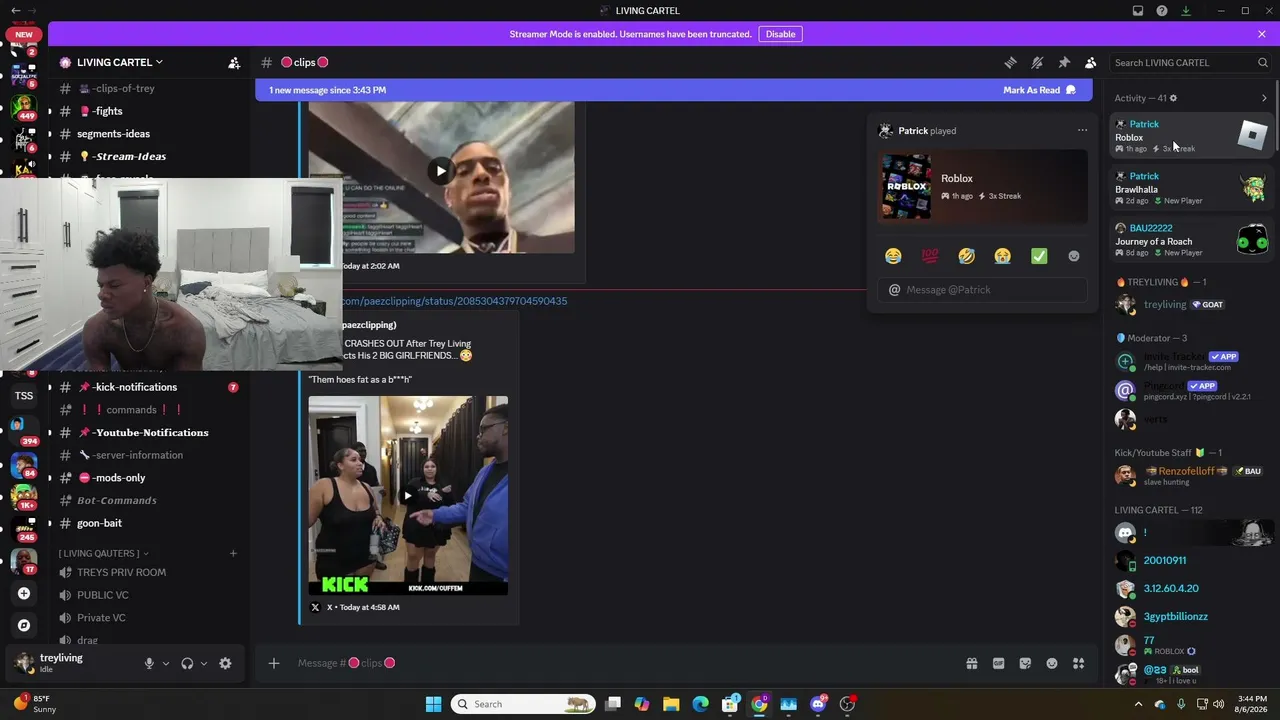Open the clips-of-trey channel

[x=150, y=89]
